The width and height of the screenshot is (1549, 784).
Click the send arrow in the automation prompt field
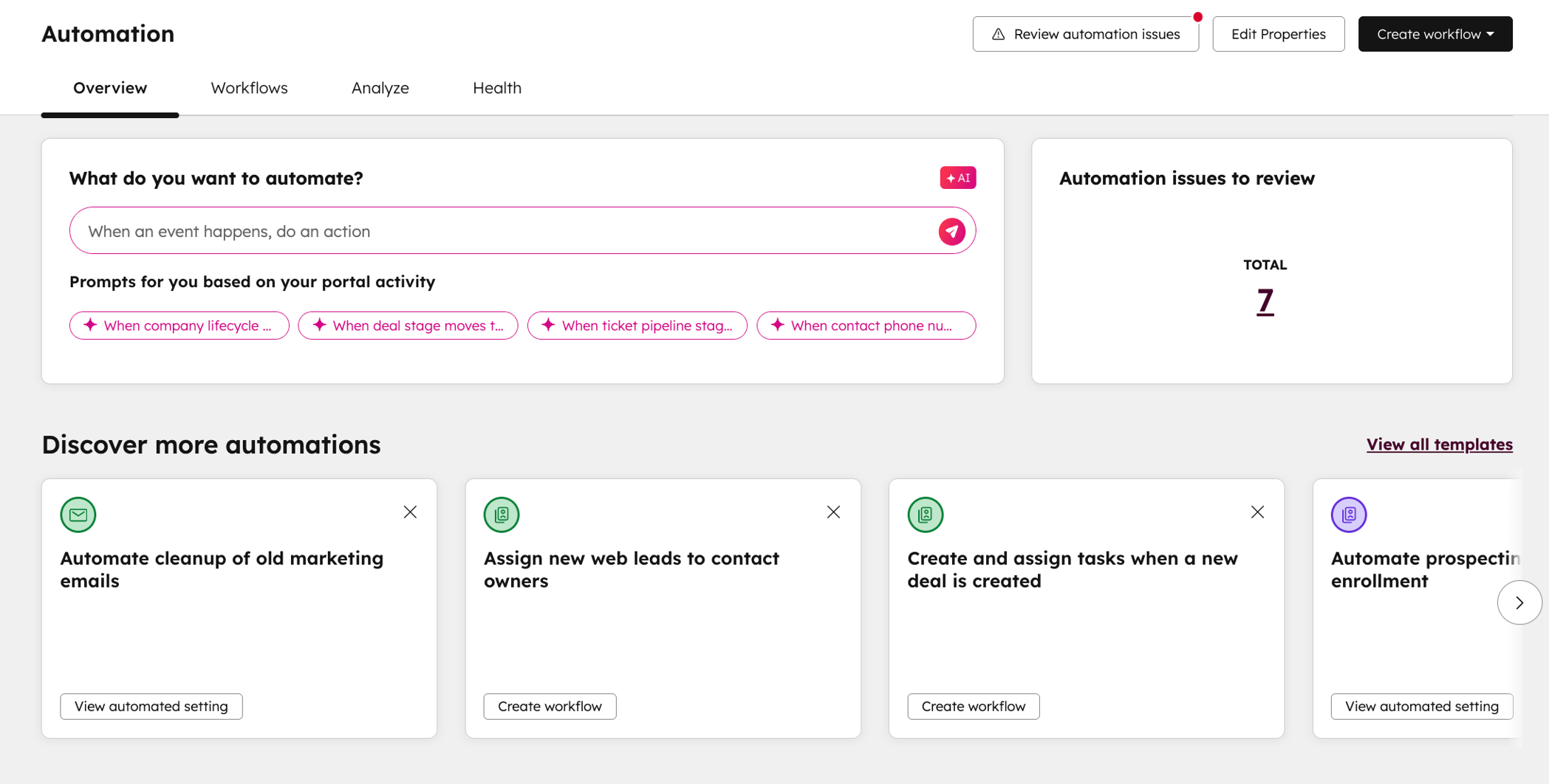[x=953, y=231]
